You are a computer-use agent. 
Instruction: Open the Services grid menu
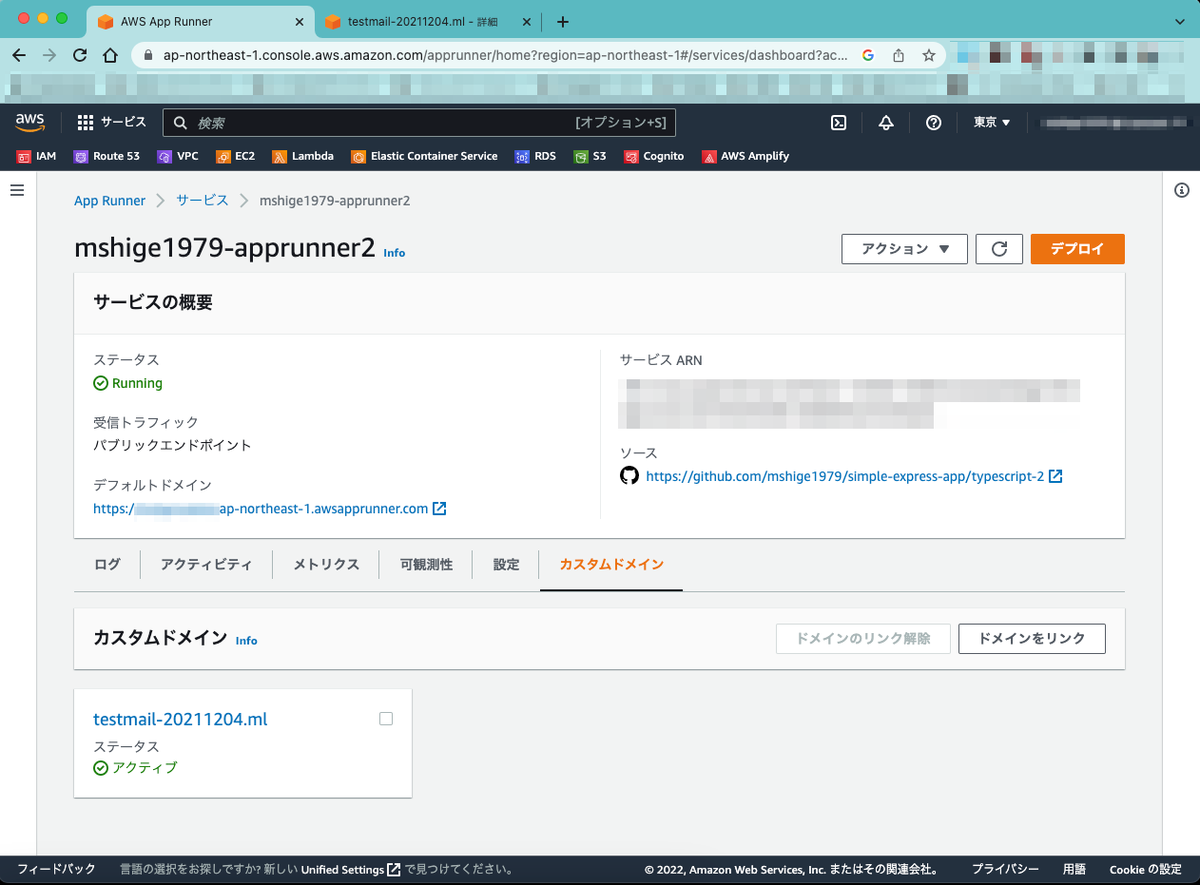point(111,122)
